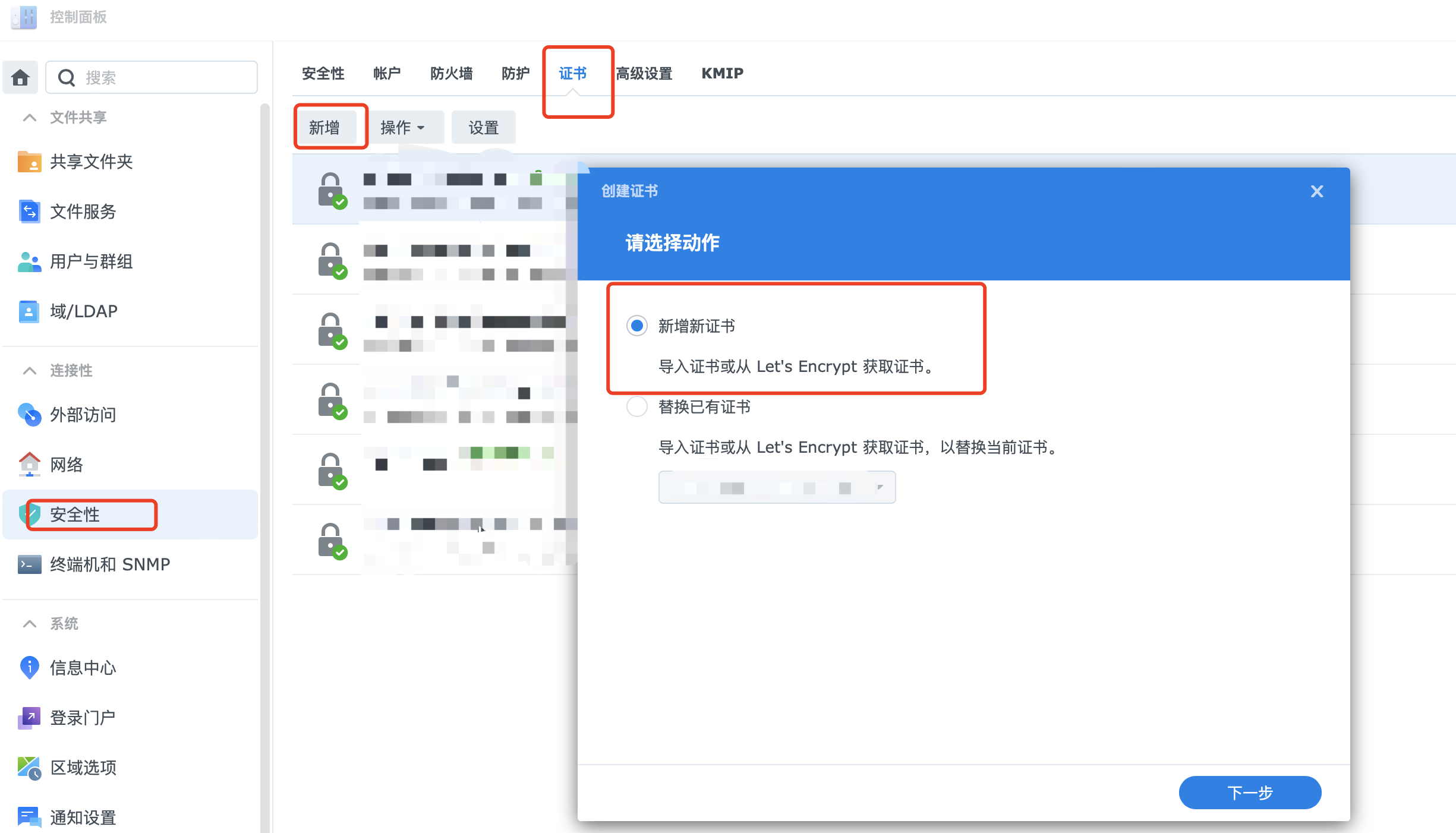Collapse the 连接性 section
Screen dimensions: 1456x833
(x=29, y=371)
